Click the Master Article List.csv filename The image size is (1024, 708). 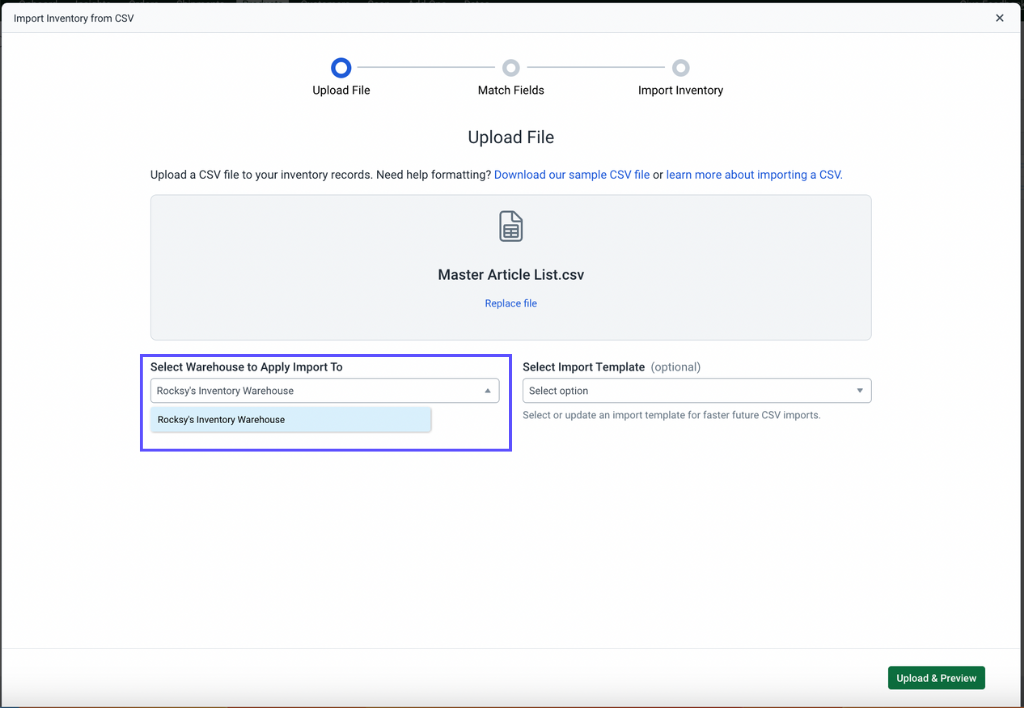point(511,275)
